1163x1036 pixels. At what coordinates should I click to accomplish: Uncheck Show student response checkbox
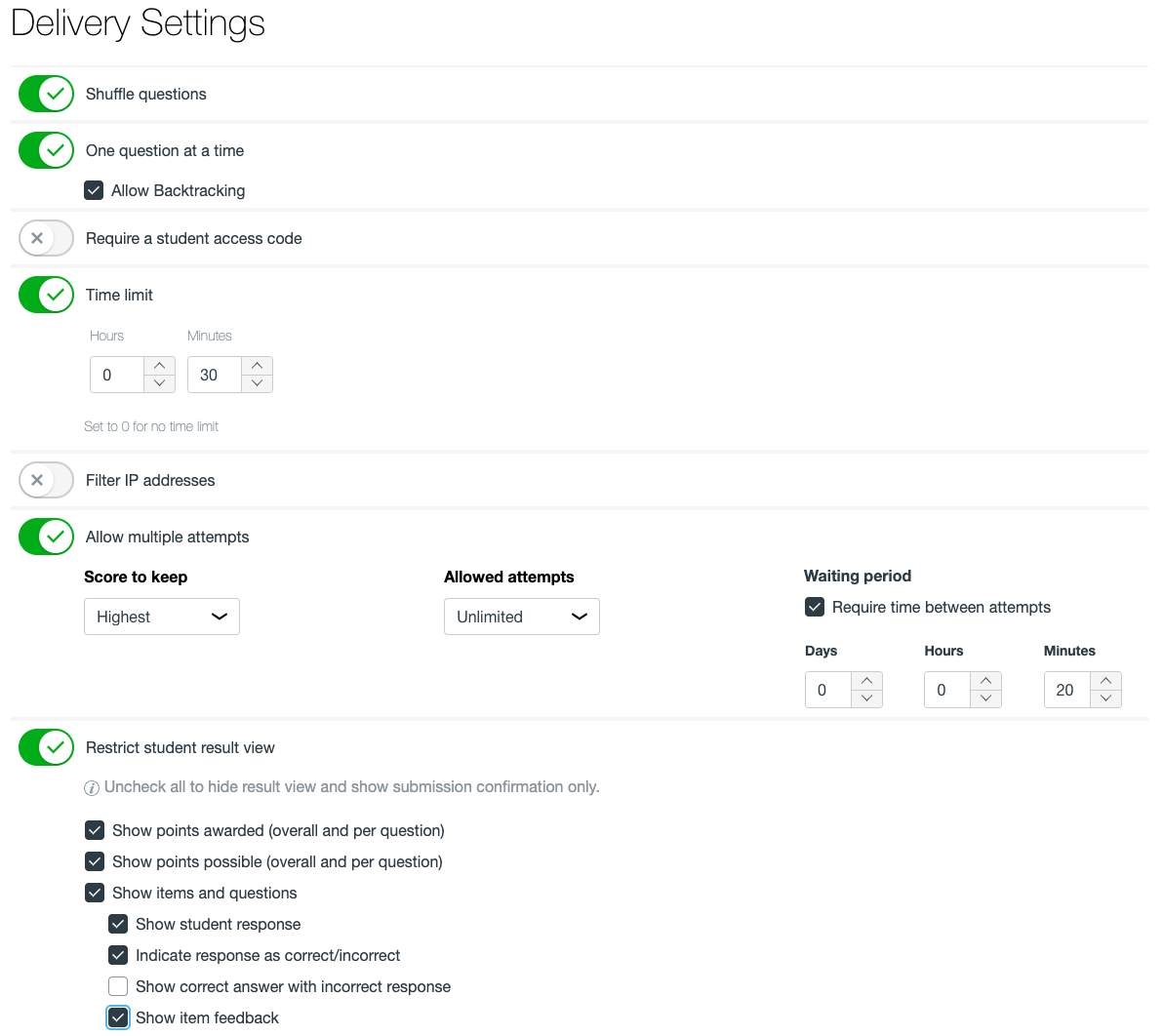point(118,923)
